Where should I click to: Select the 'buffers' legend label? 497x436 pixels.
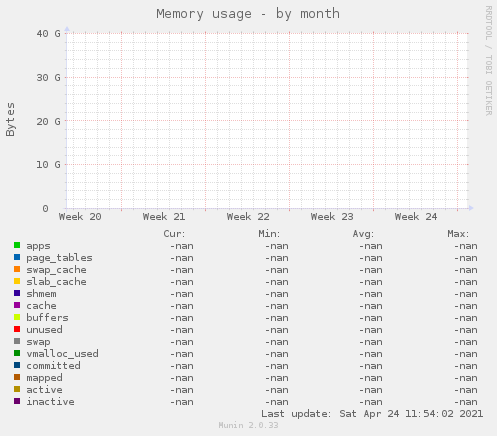coord(47,318)
